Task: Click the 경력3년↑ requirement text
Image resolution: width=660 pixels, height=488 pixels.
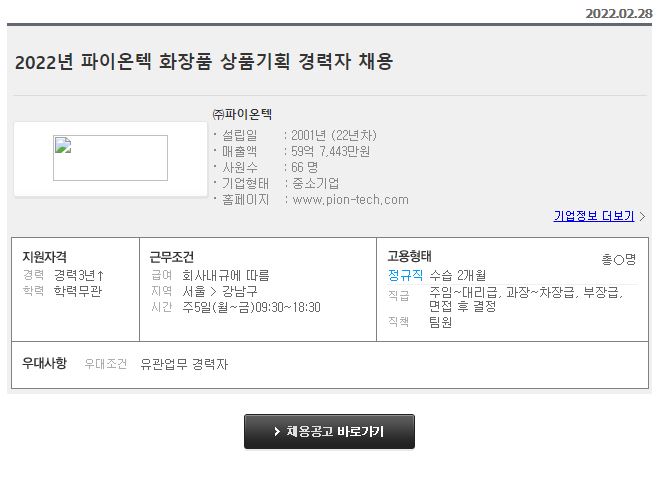Action: point(79,275)
